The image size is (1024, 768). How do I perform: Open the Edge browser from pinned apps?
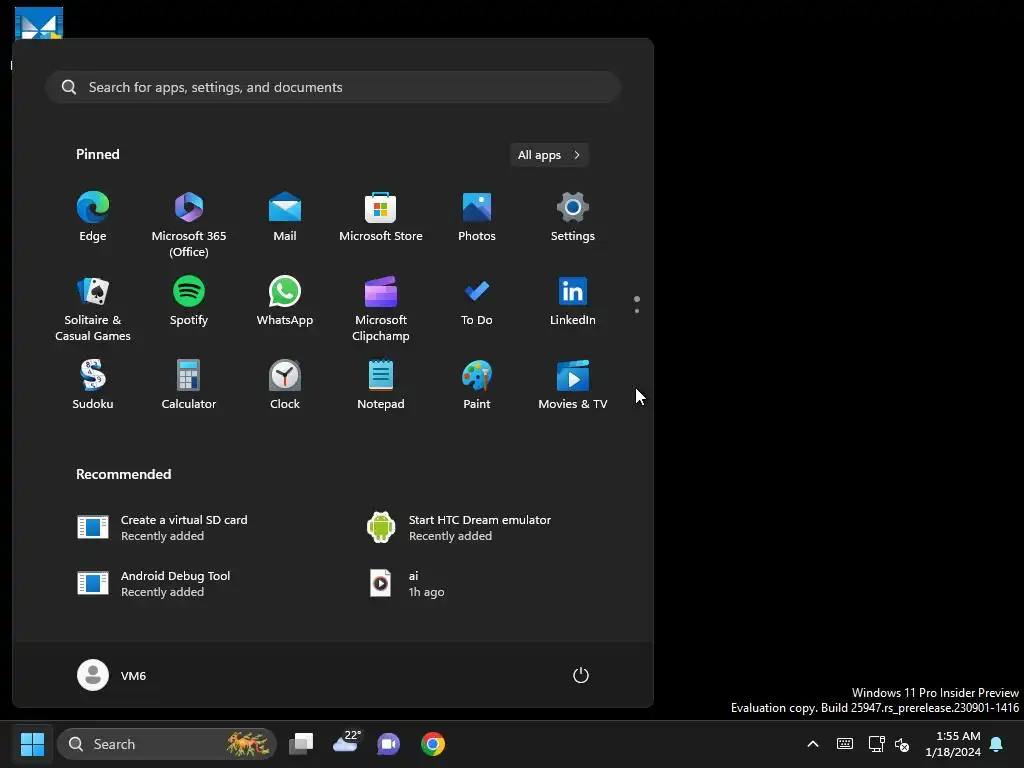pos(93,217)
